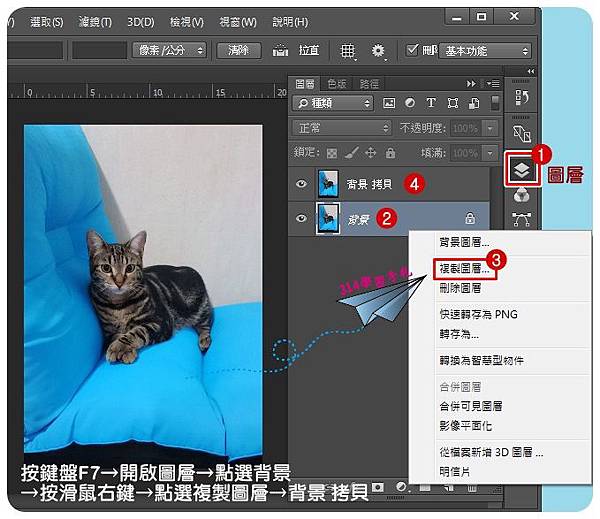The width and height of the screenshot is (600, 519).
Task: Open the History panel icon in dock
Action: 521,97
